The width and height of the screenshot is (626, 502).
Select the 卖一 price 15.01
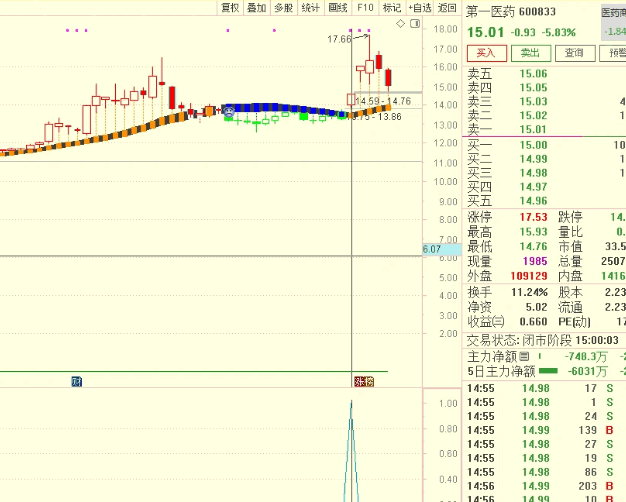pos(533,129)
